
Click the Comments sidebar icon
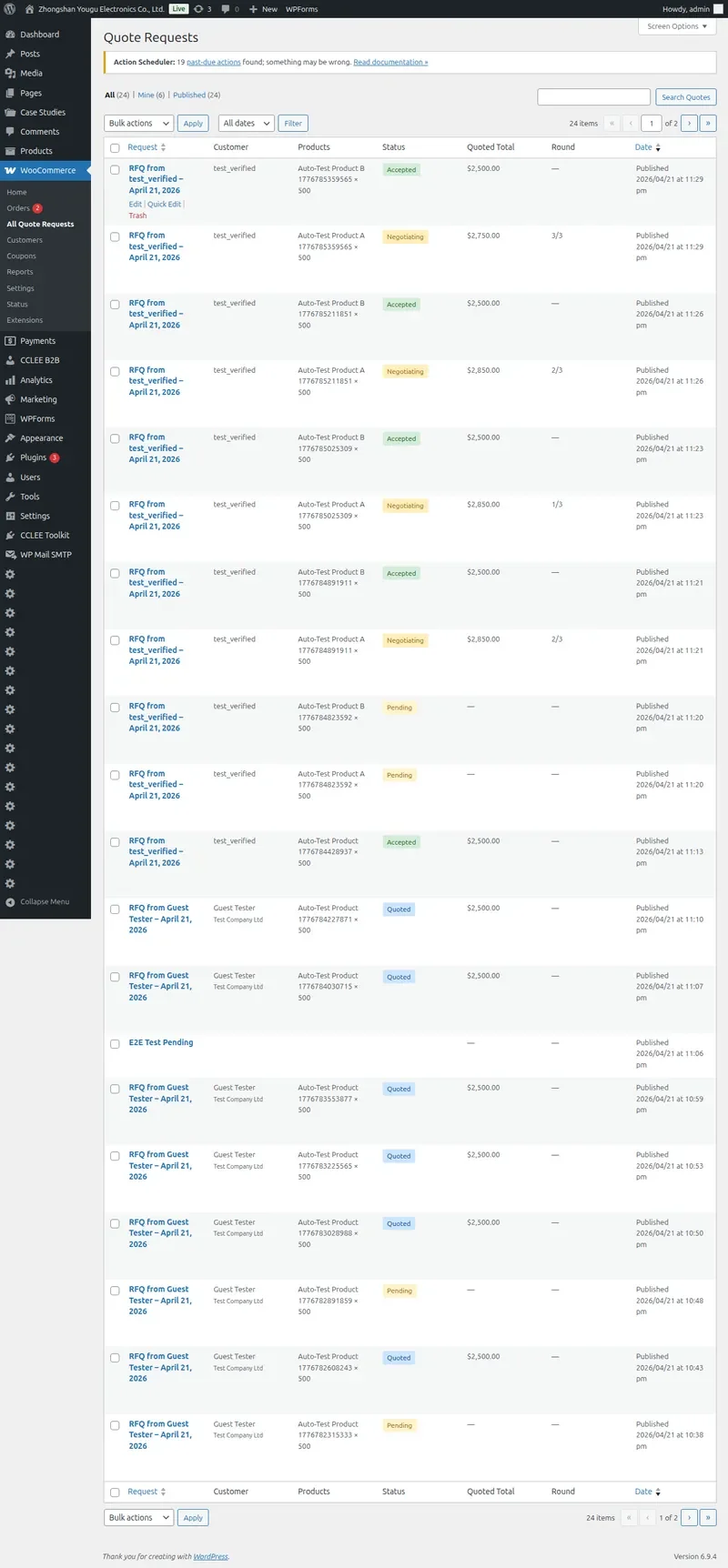pos(10,132)
